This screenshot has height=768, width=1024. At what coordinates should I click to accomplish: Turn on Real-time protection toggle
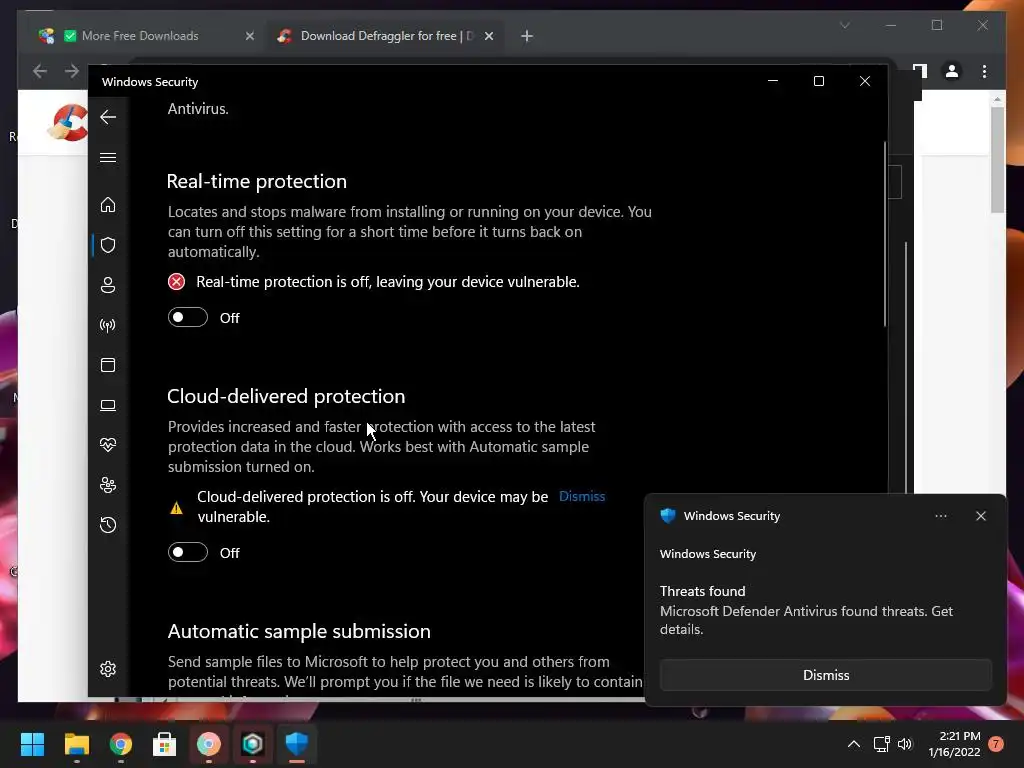pyautogui.click(x=188, y=317)
